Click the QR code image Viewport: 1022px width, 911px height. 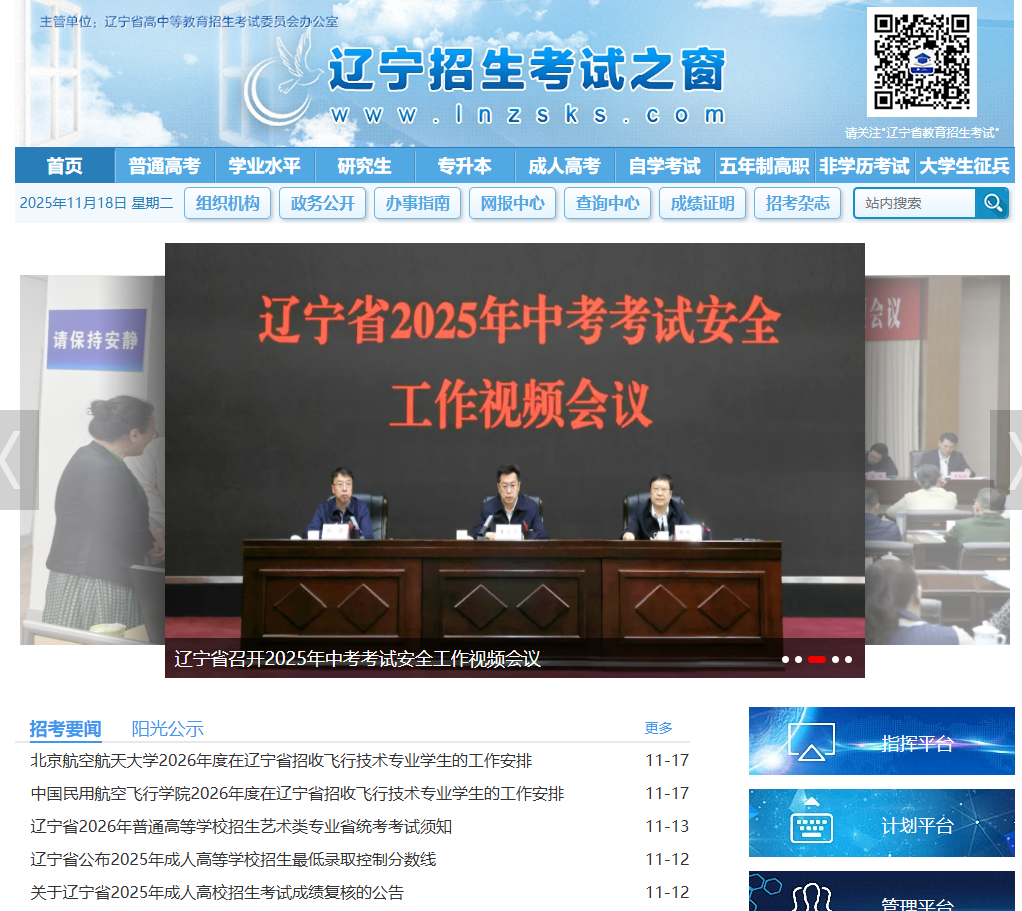coord(921,63)
